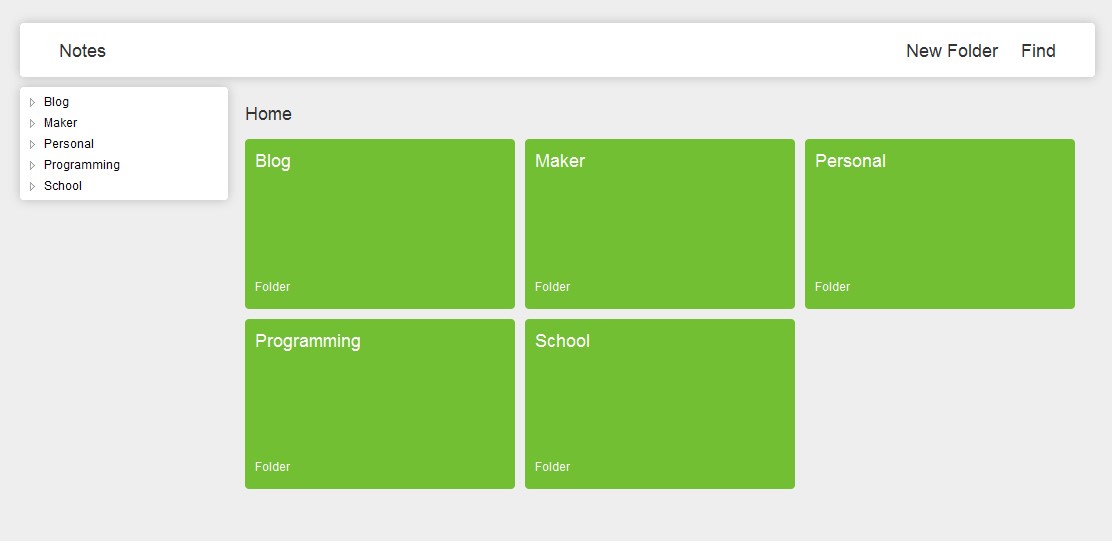Click the Home breadcrumb heading

[x=268, y=114]
